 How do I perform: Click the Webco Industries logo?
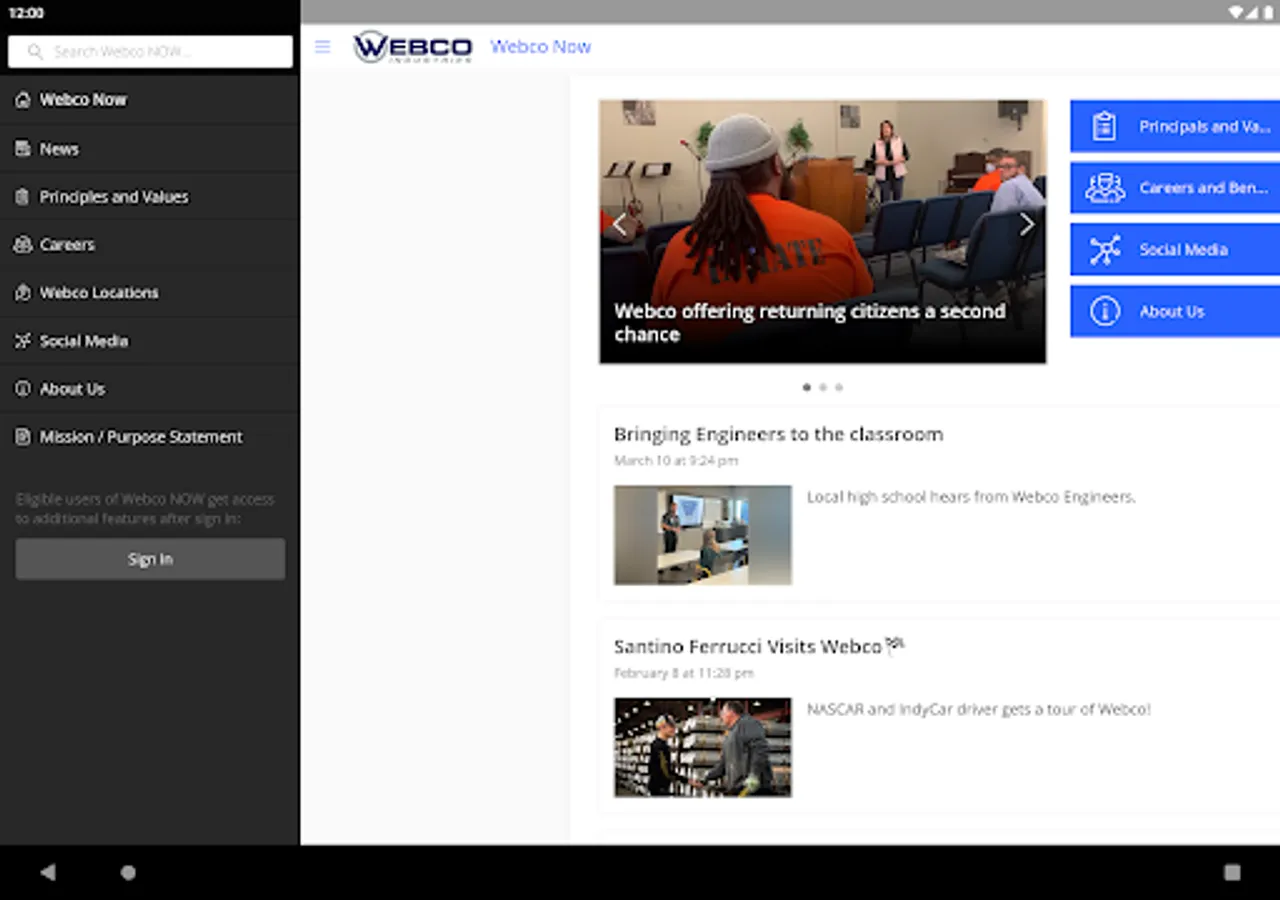pyautogui.click(x=413, y=47)
